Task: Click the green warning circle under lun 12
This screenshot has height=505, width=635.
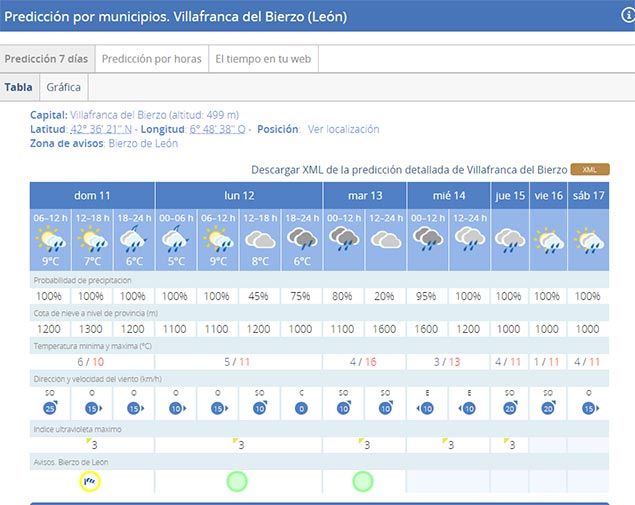Action: (237, 481)
